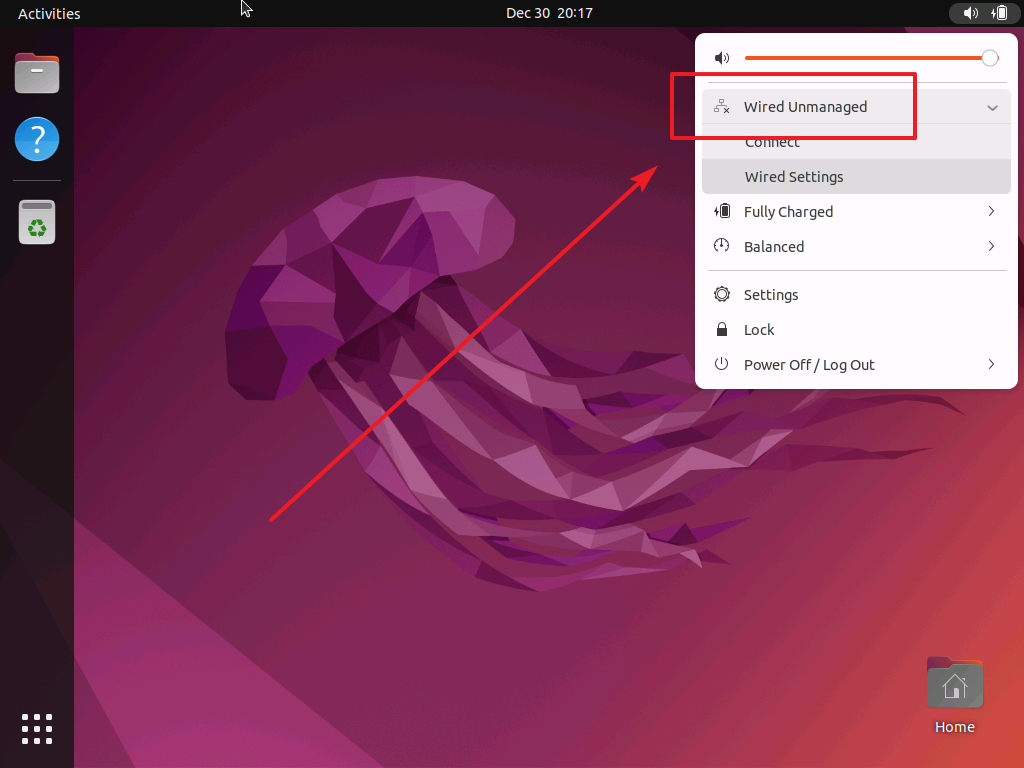Image resolution: width=1024 pixels, height=768 pixels.
Task: Click the volume speaker icon in the top bar
Action: [x=970, y=13]
